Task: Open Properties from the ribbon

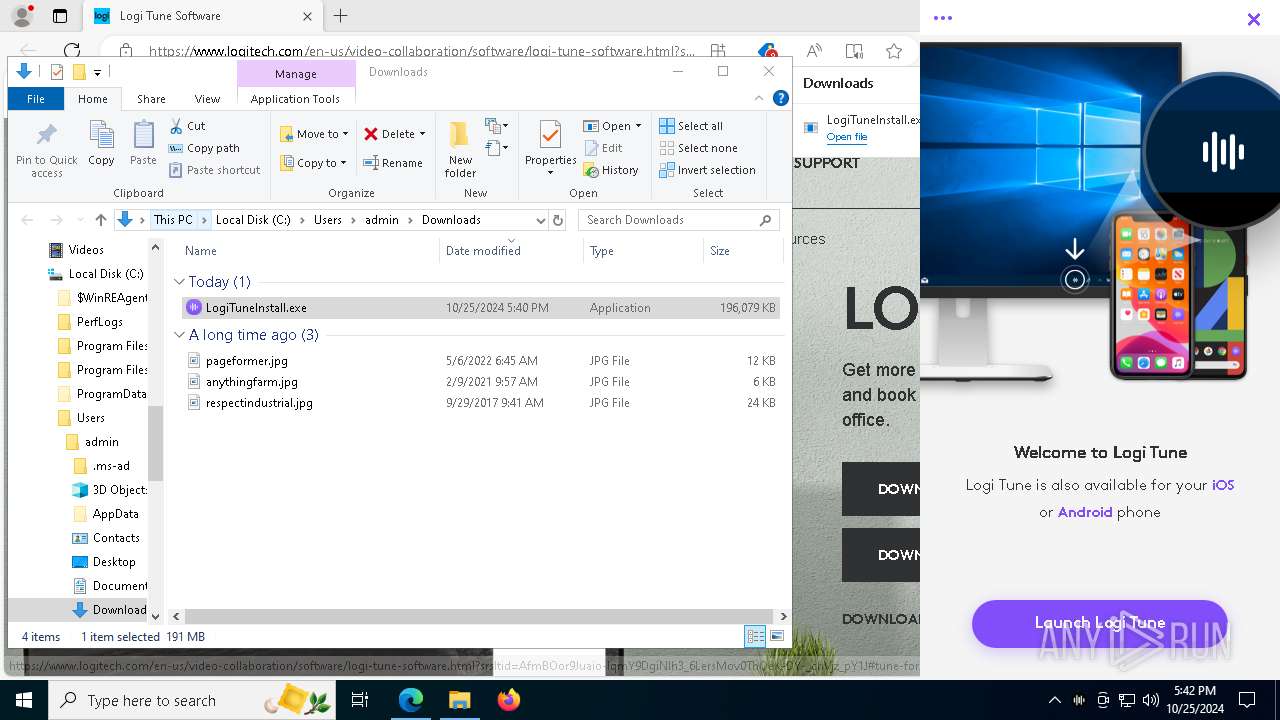Action: pyautogui.click(x=550, y=148)
